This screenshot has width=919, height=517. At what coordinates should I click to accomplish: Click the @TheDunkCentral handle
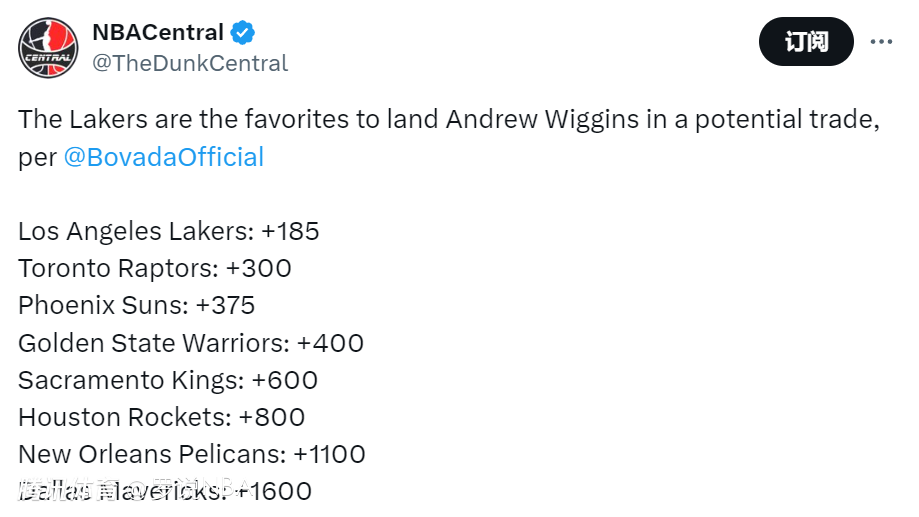point(190,63)
